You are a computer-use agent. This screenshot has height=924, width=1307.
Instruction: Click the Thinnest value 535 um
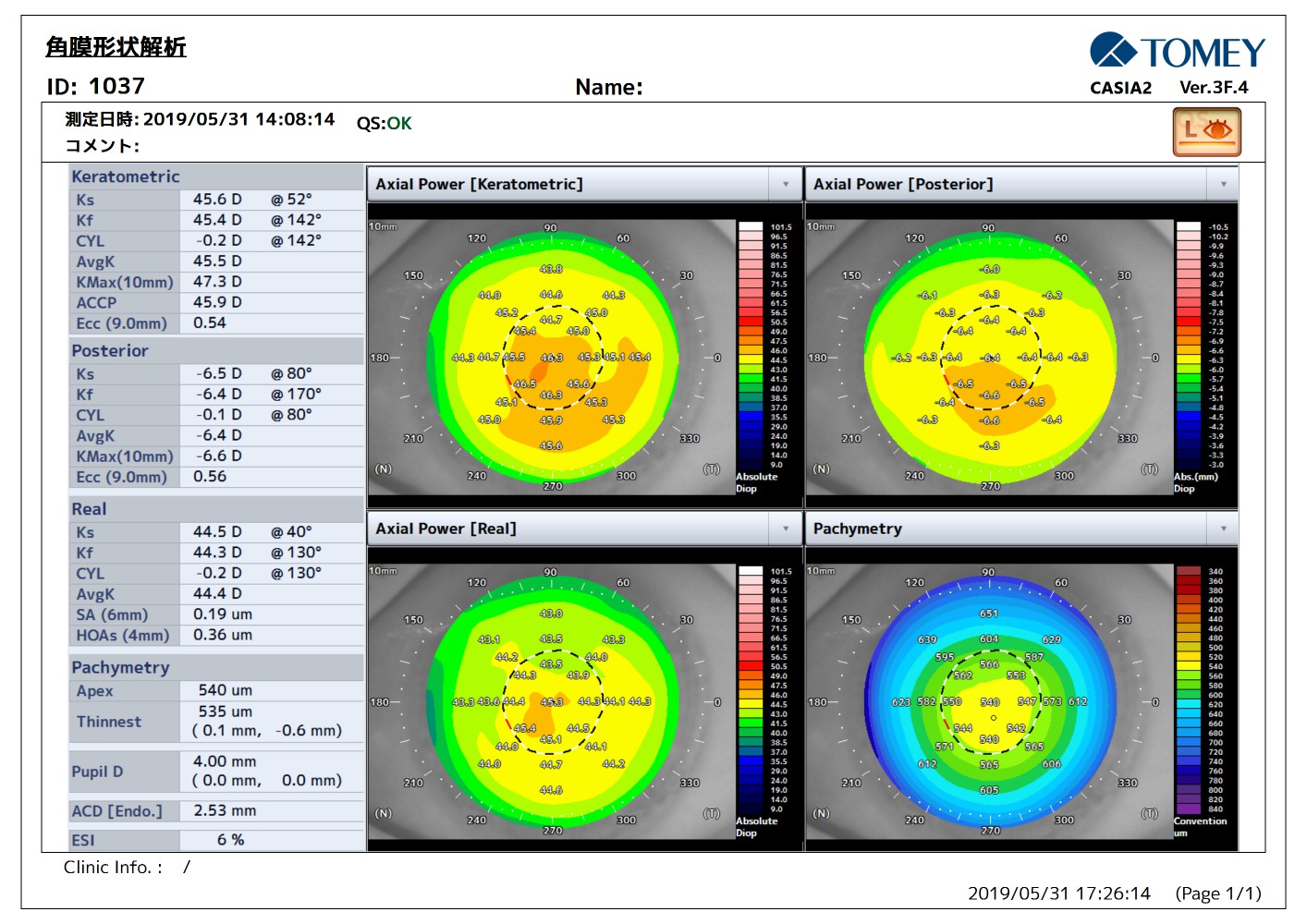(226, 711)
